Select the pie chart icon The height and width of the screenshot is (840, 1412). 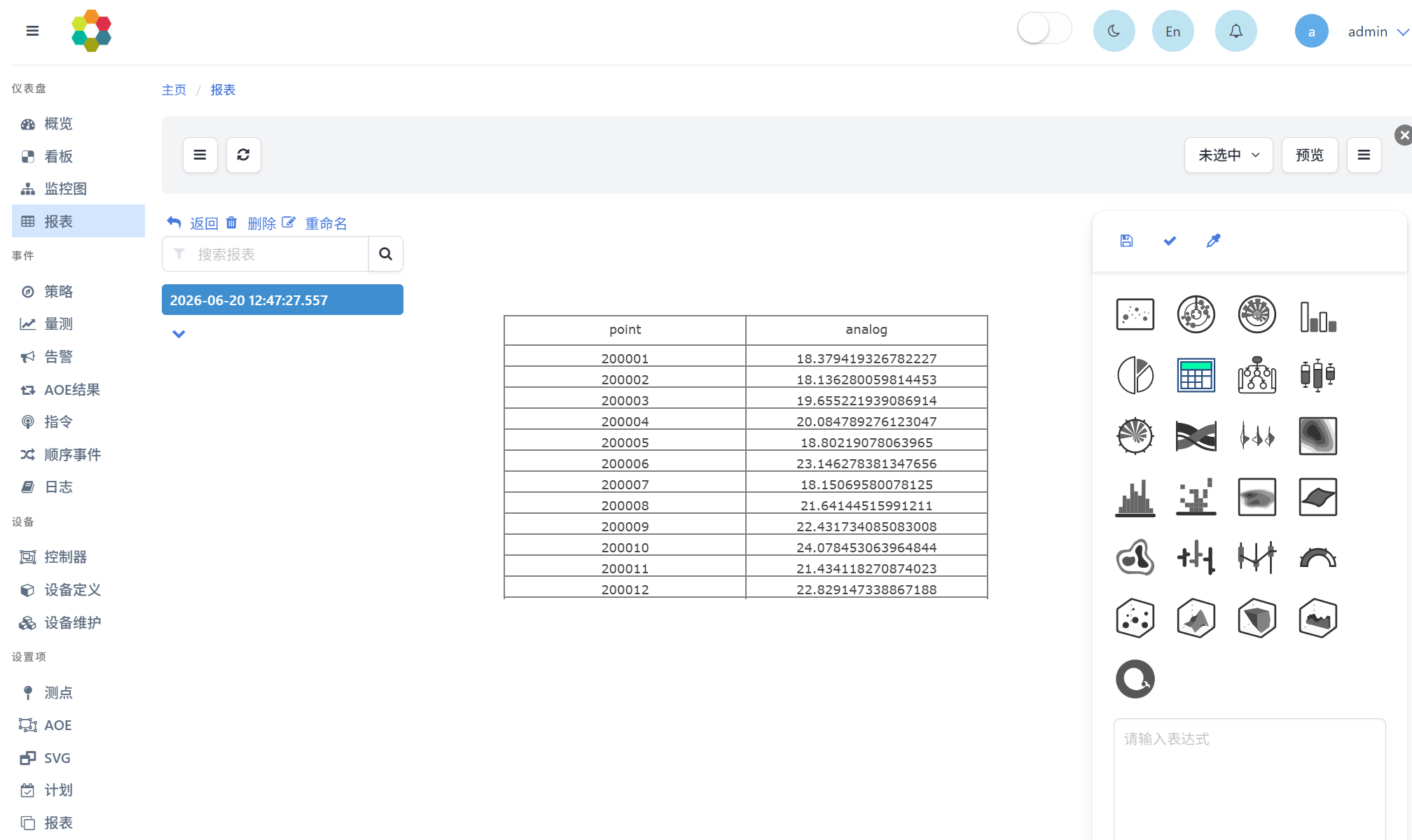(1135, 375)
